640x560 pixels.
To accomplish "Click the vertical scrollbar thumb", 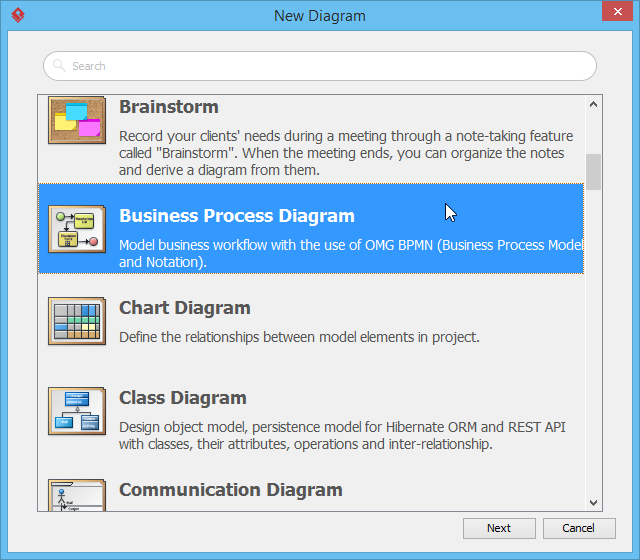I will coord(593,172).
